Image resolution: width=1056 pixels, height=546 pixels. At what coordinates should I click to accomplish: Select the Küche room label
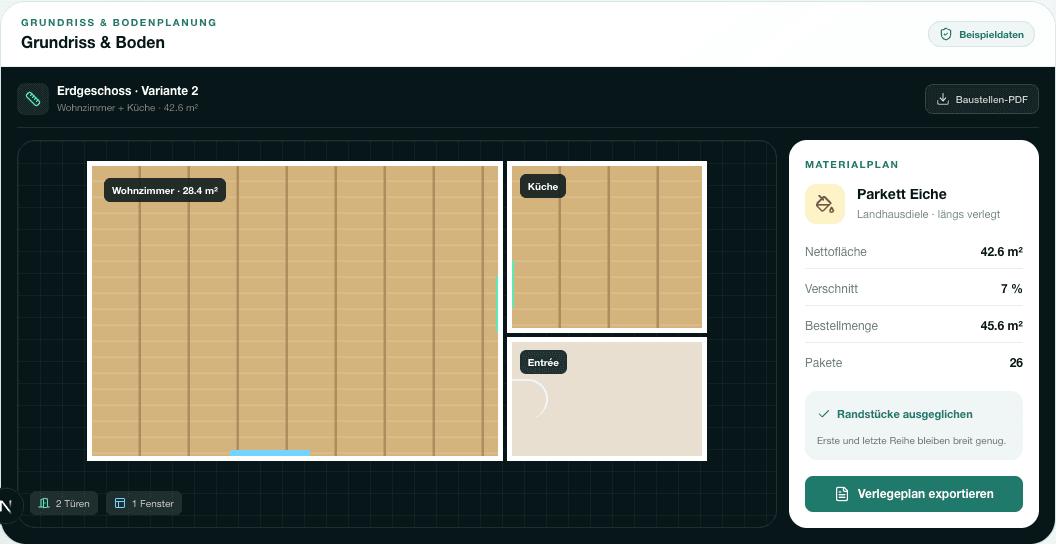point(543,186)
